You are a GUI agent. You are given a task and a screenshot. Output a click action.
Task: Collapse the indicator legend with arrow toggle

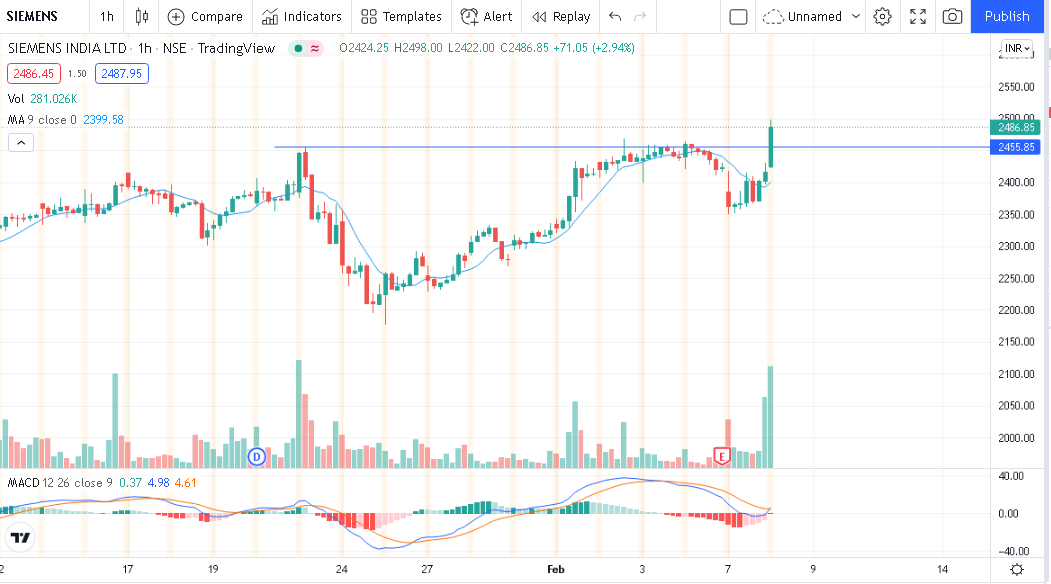pos(21,143)
